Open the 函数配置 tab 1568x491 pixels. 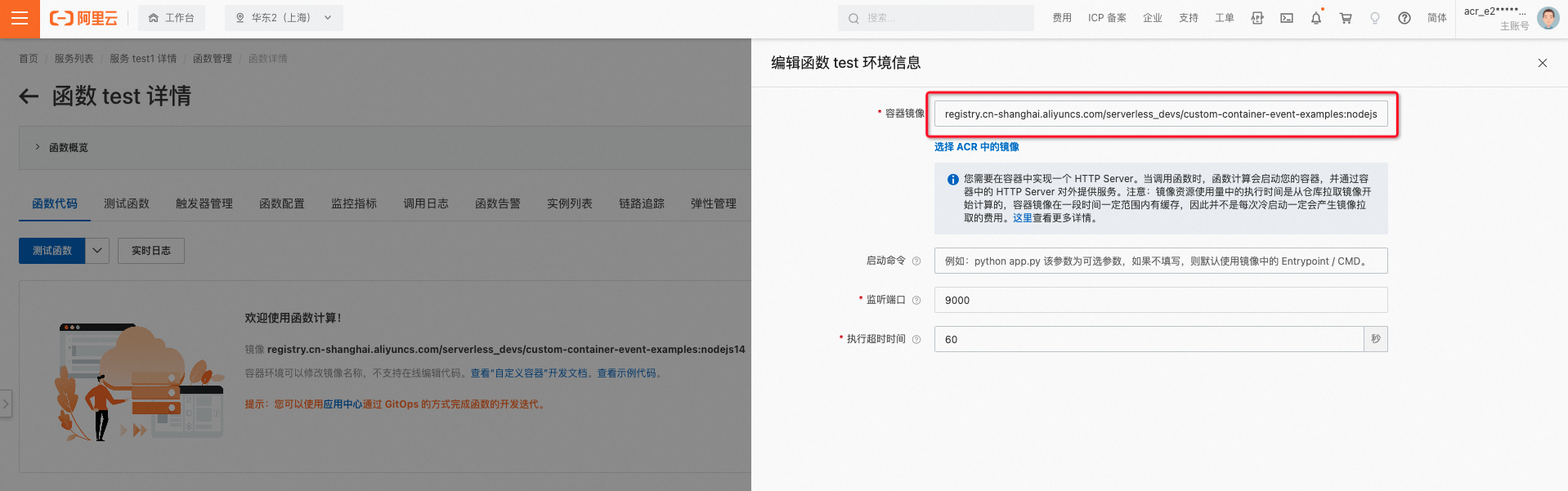pyautogui.click(x=282, y=203)
